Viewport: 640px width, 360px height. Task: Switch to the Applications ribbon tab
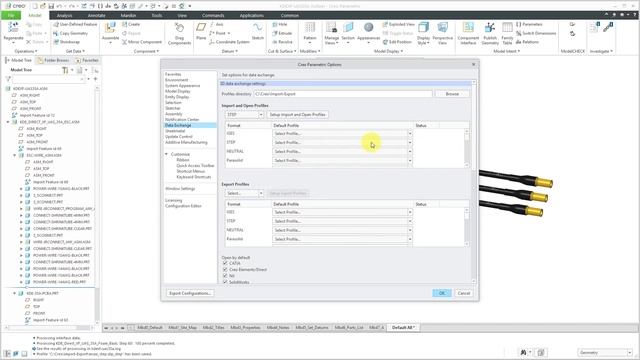(x=251, y=16)
